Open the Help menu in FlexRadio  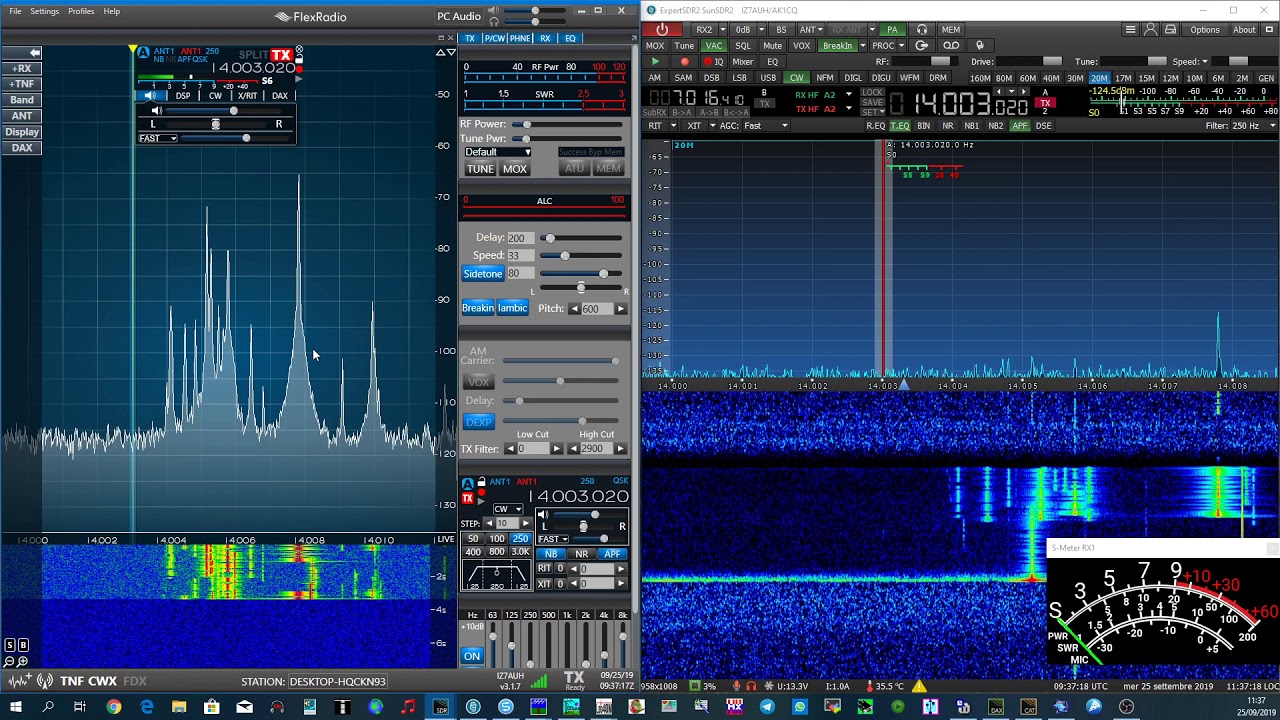(112, 11)
